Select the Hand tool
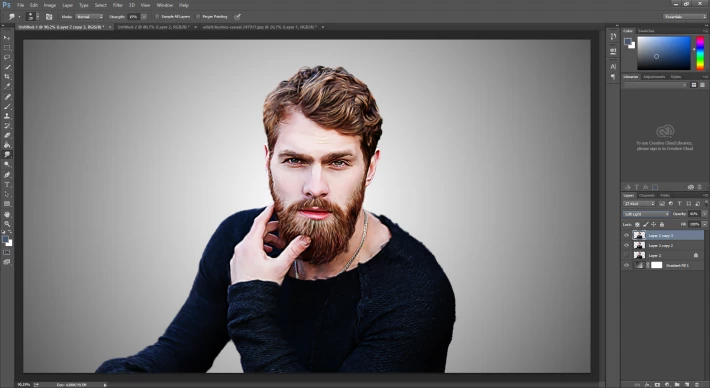This screenshot has width=710, height=388. tap(7, 215)
